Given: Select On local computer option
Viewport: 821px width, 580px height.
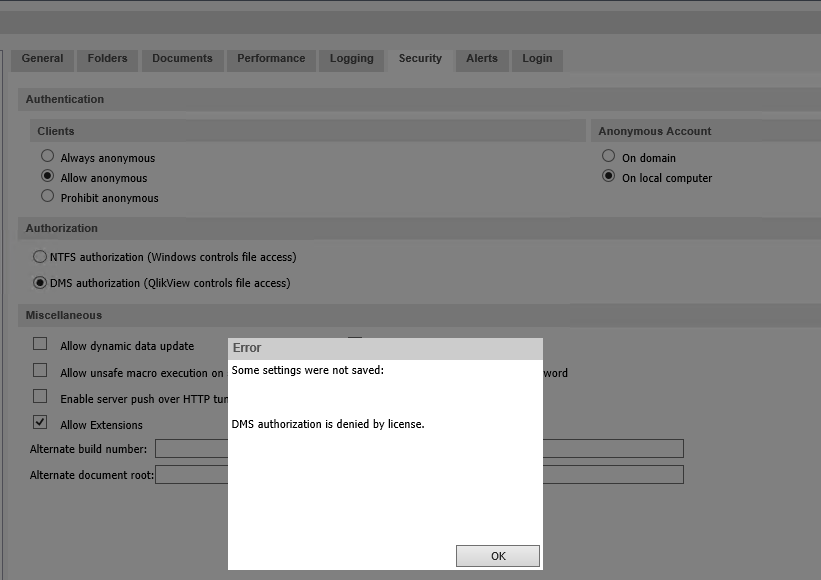Looking at the screenshot, I should coord(608,176).
